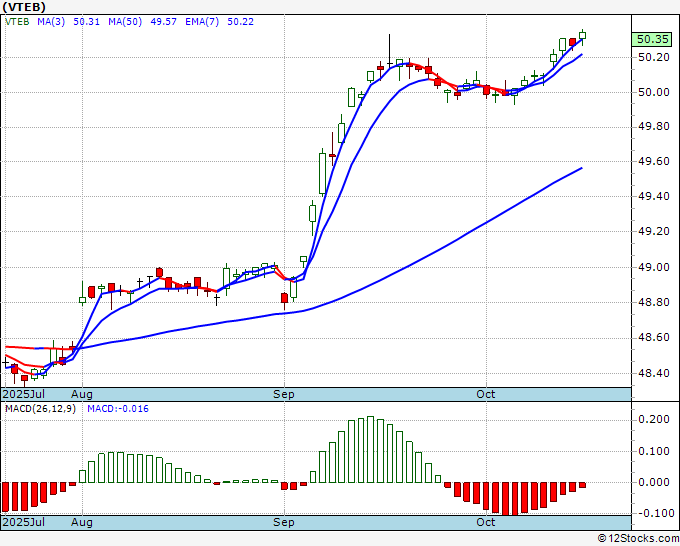Click the red candlestick at the Sep gridline

tap(284, 299)
